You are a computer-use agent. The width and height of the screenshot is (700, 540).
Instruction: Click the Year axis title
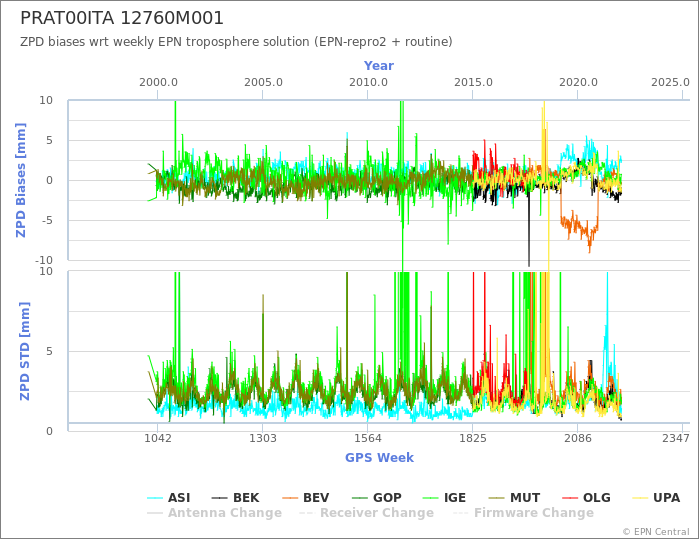(x=379, y=66)
